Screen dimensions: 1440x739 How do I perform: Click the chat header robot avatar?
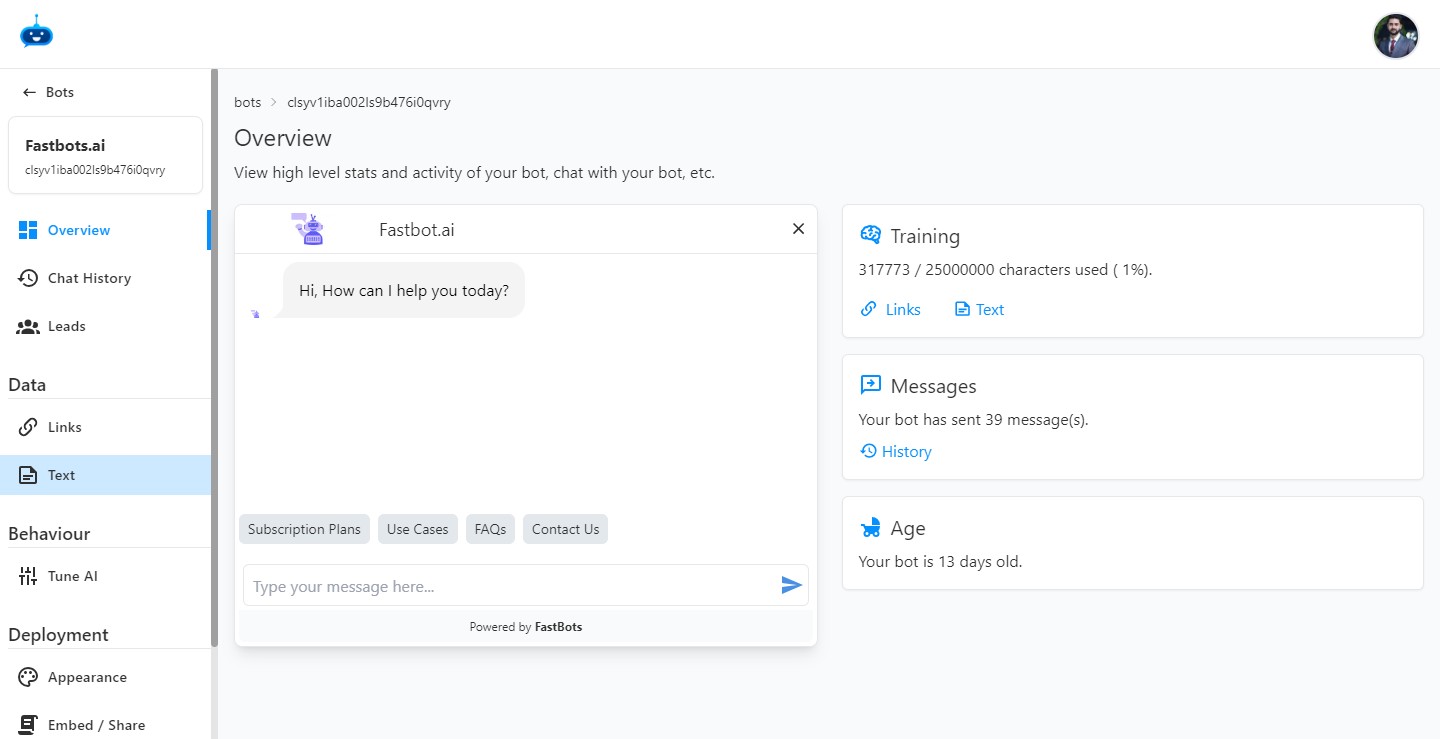click(308, 229)
